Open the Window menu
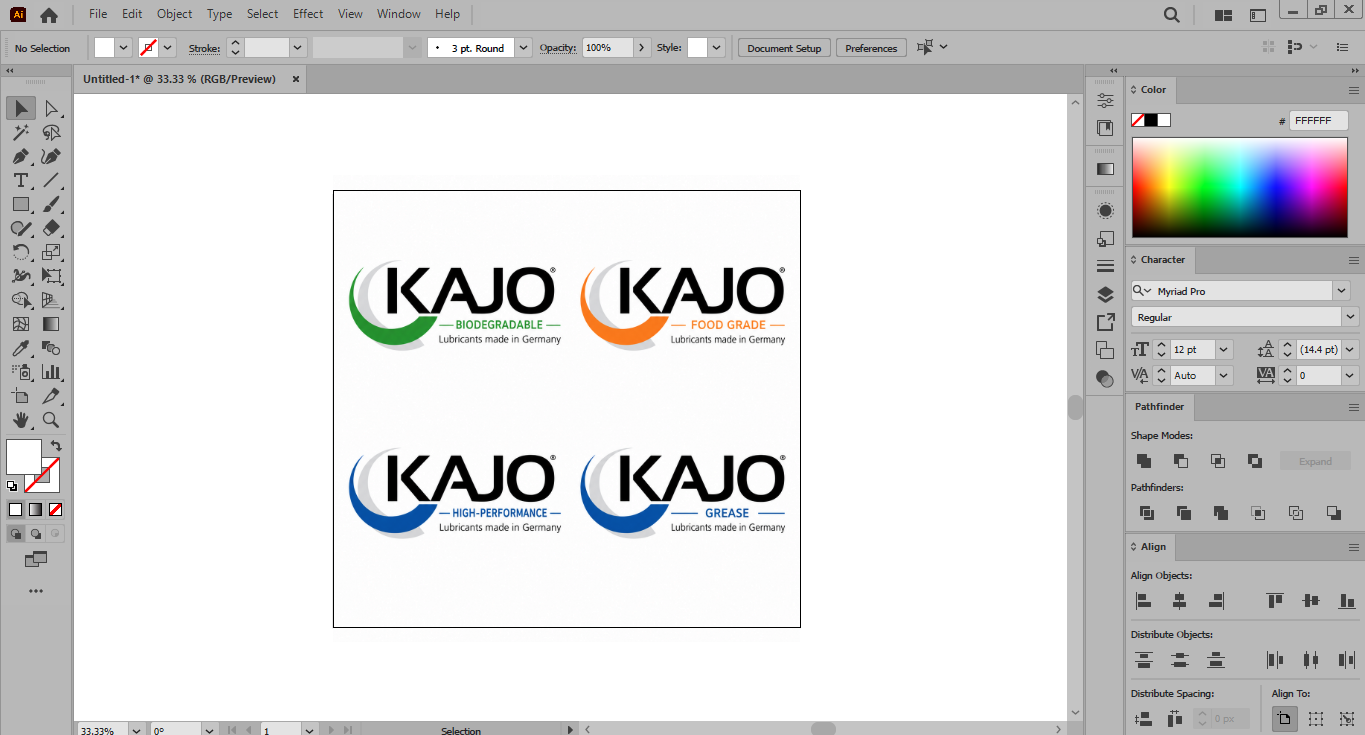Viewport: 1365px width, 735px height. (x=399, y=14)
